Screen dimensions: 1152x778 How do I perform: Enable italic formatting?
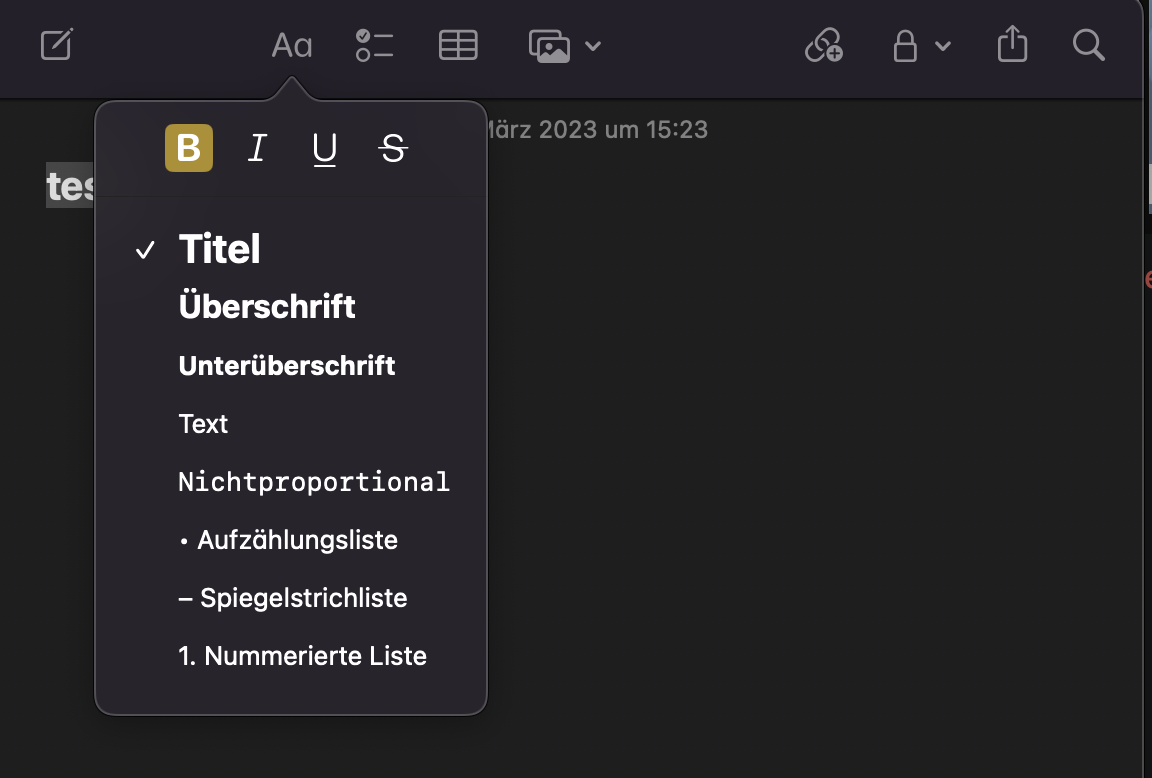pyautogui.click(x=256, y=148)
